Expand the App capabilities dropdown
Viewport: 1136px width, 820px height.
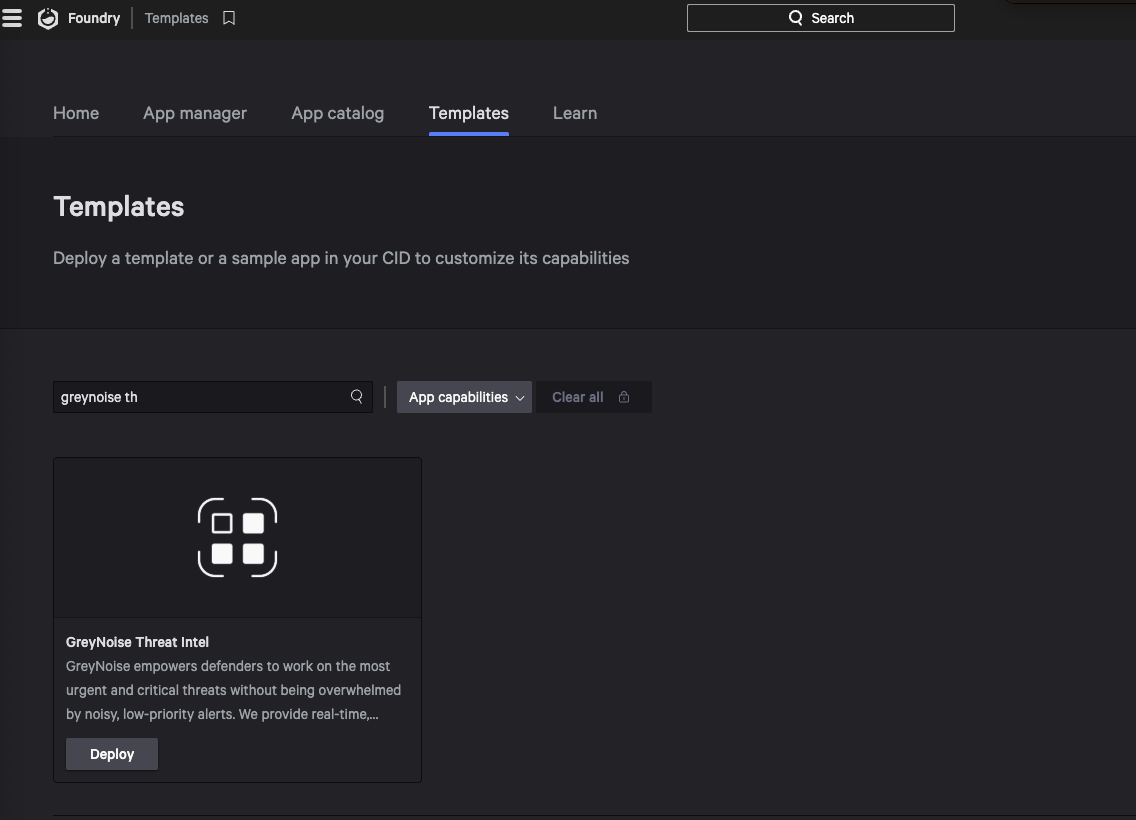464,397
